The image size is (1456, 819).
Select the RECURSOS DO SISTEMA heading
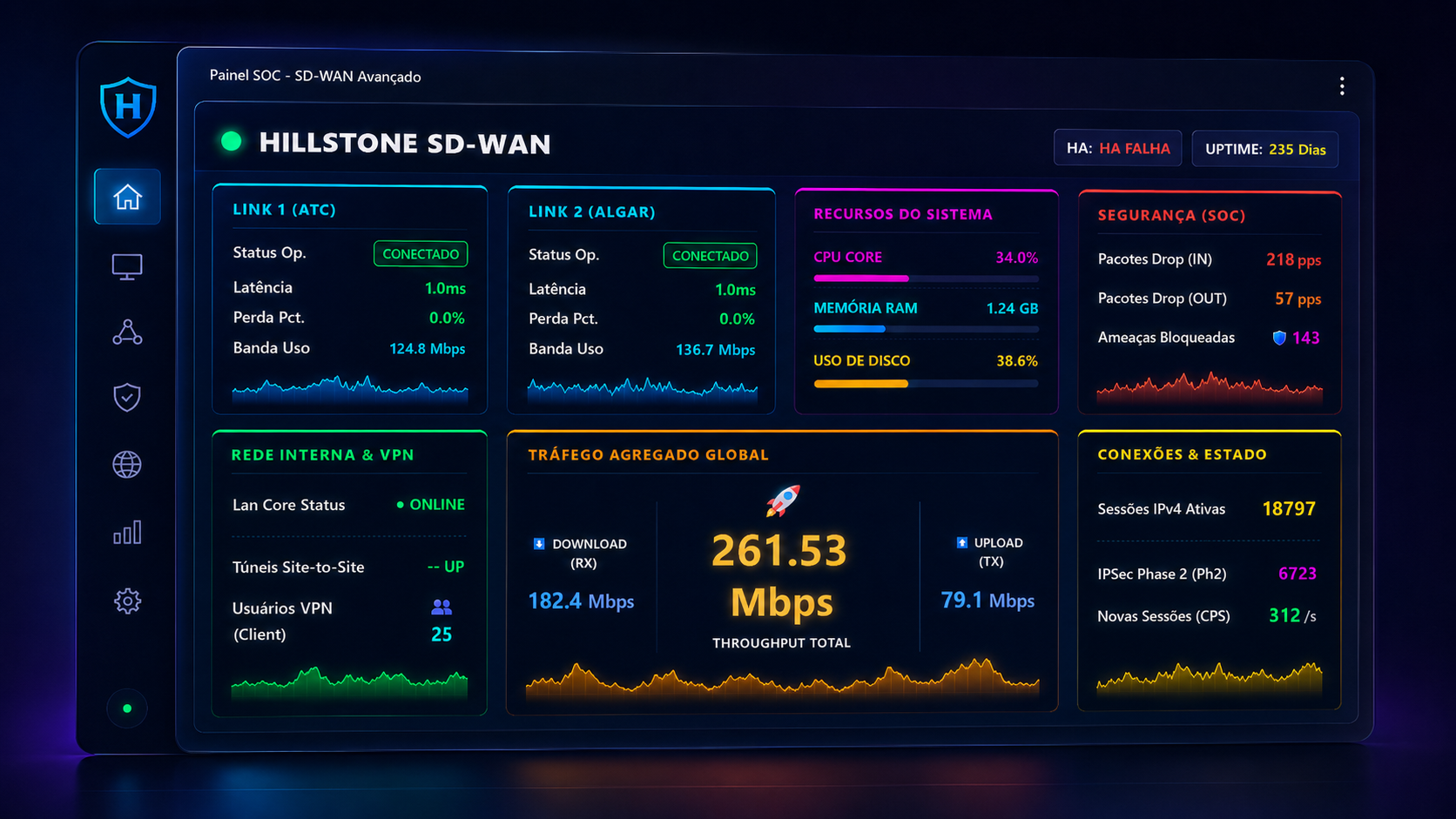[903, 214]
